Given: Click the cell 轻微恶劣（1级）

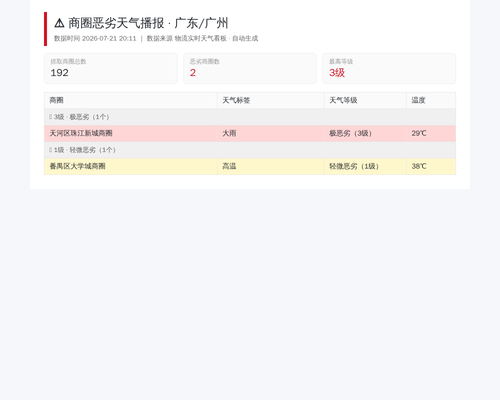Looking at the screenshot, I should coord(365,166).
